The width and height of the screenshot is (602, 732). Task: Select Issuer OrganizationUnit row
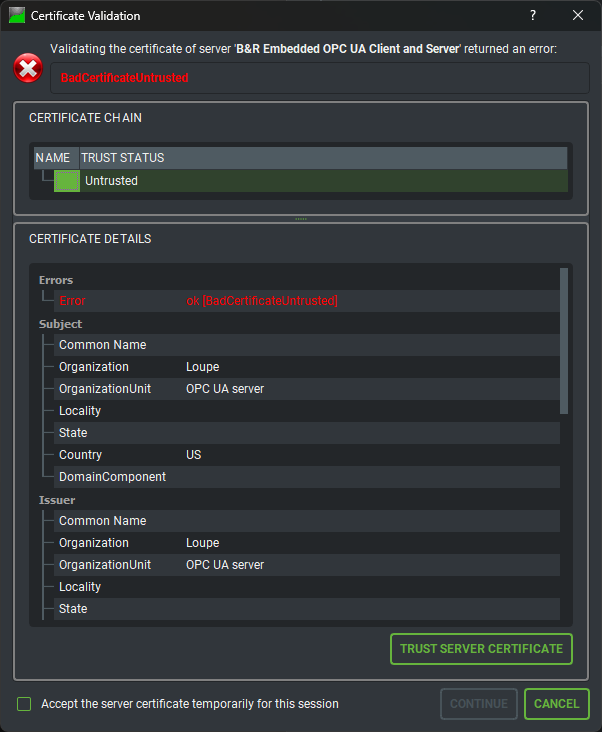pos(307,564)
